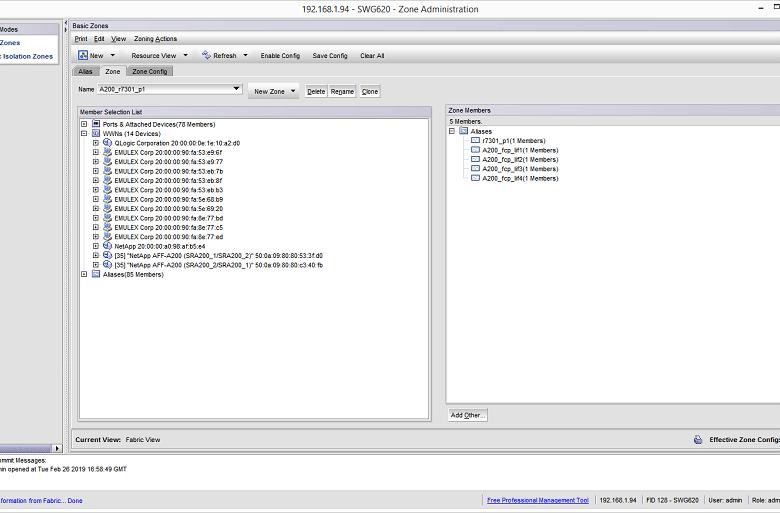Click the printer icon near Effective Zone Config

pyautogui.click(x=698, y=439)
